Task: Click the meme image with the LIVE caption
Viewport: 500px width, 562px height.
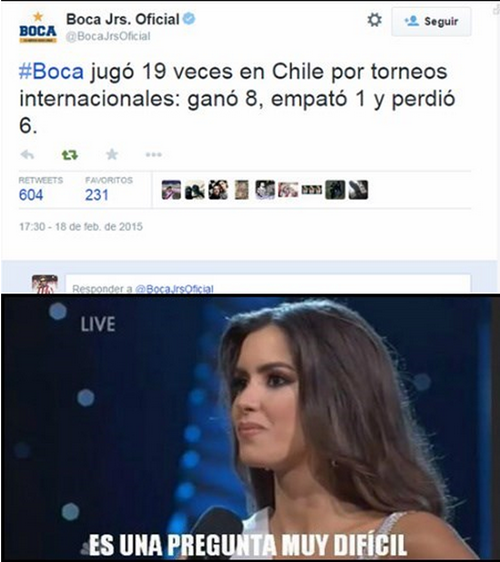Action: 250,427
